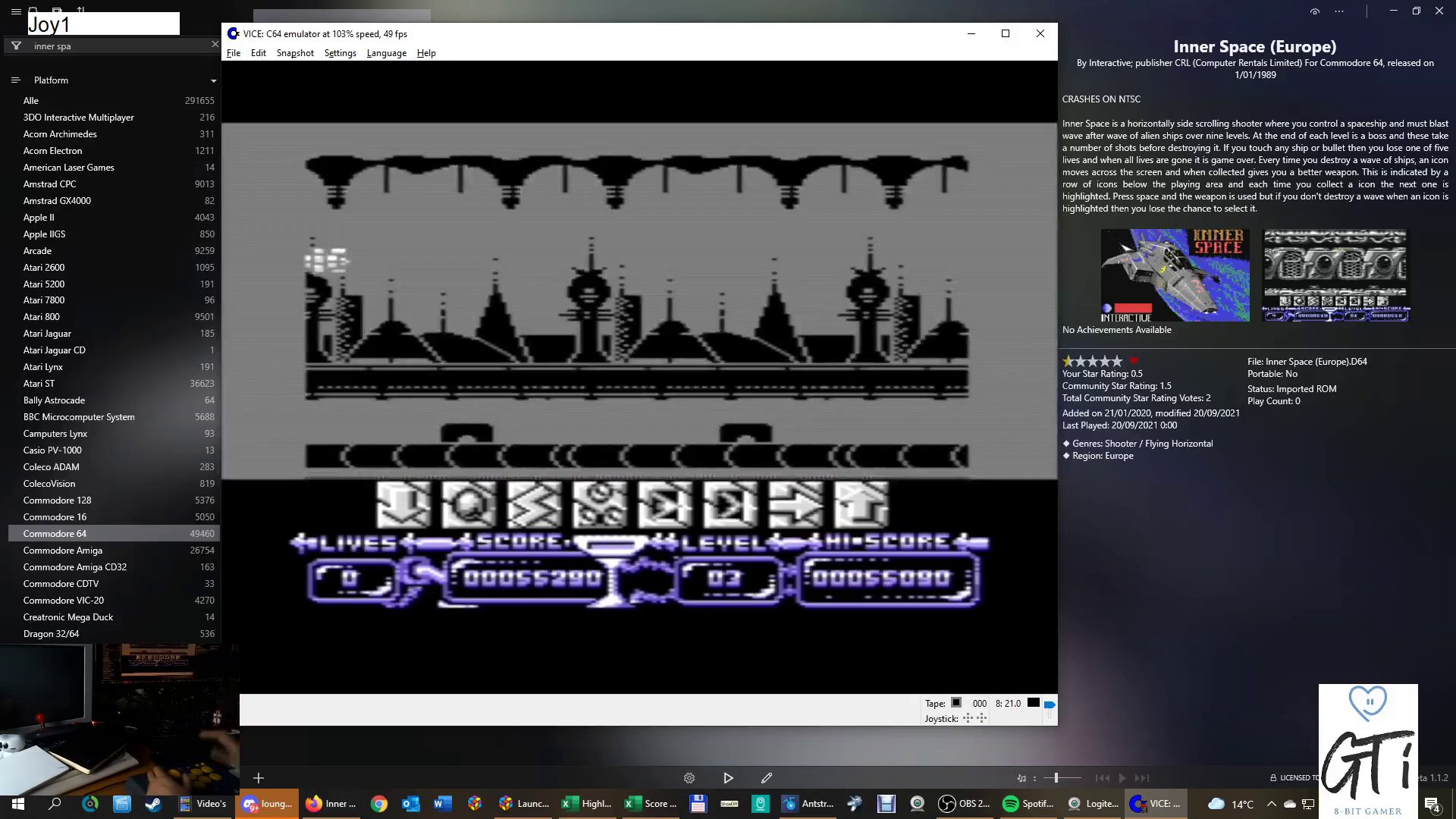Open the VICE Language menu

(387, 53)
